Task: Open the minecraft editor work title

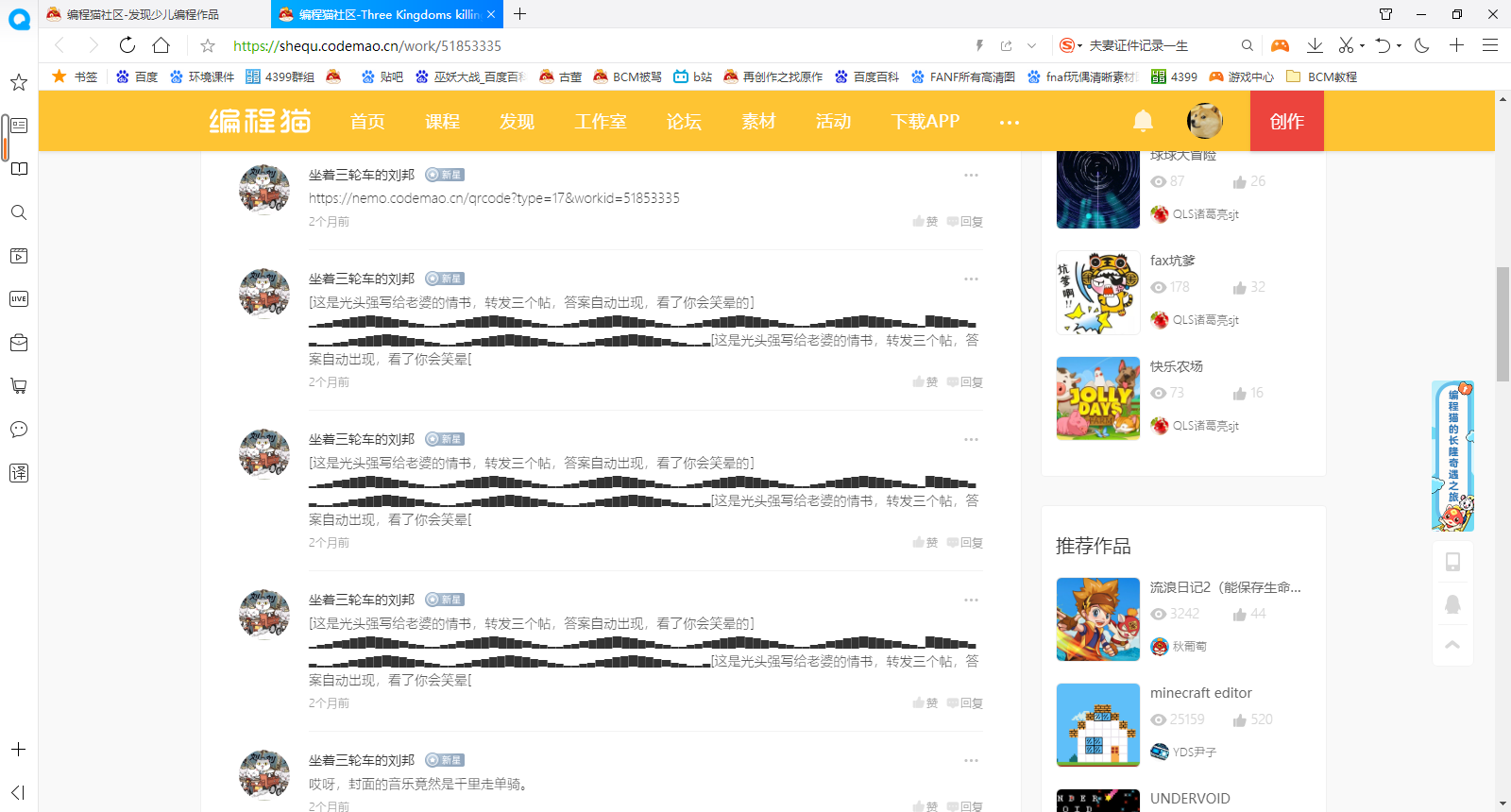Action: pos(1201,693)
